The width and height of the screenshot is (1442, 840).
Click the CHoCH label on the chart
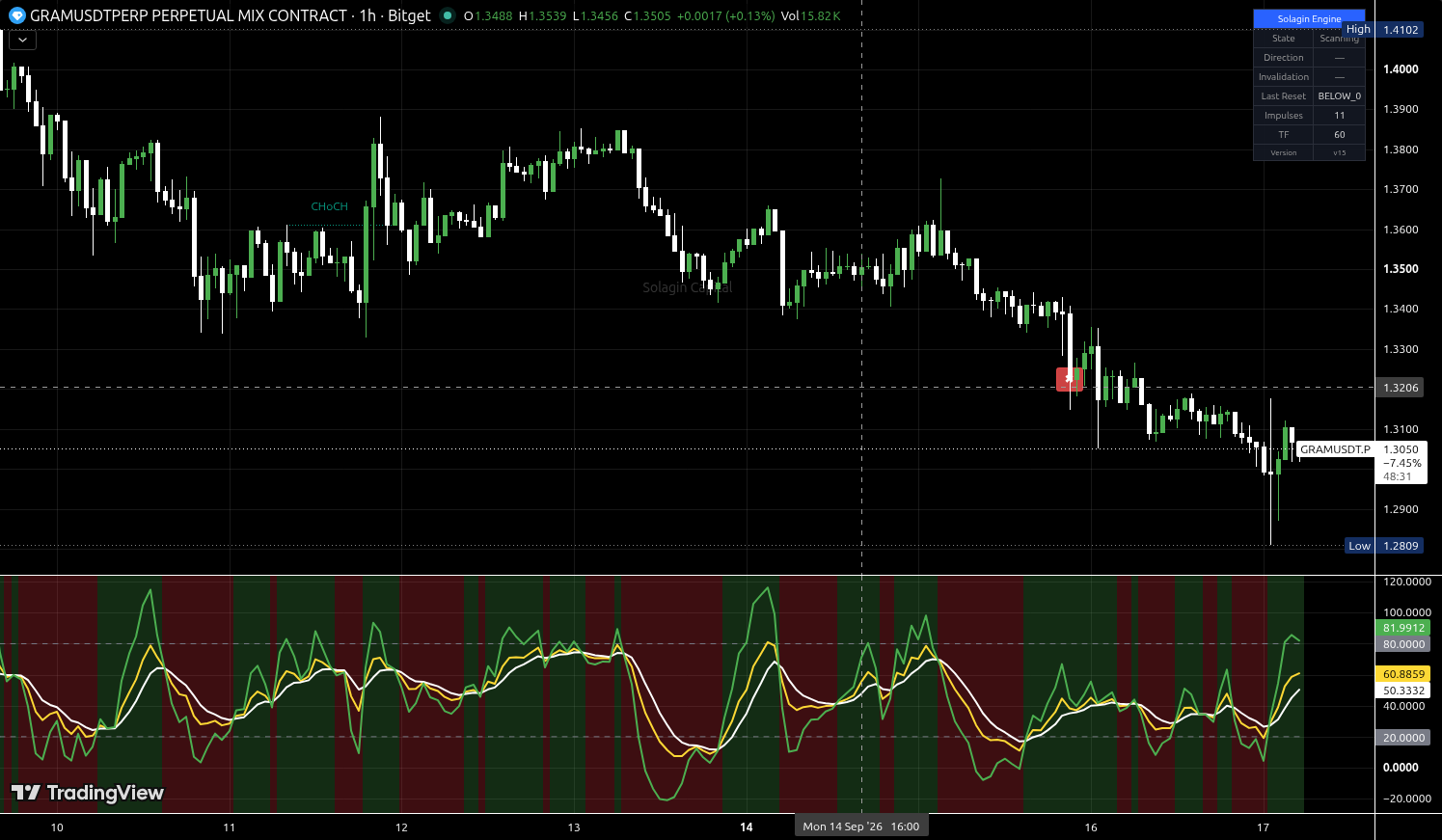(x=329, y=206)
